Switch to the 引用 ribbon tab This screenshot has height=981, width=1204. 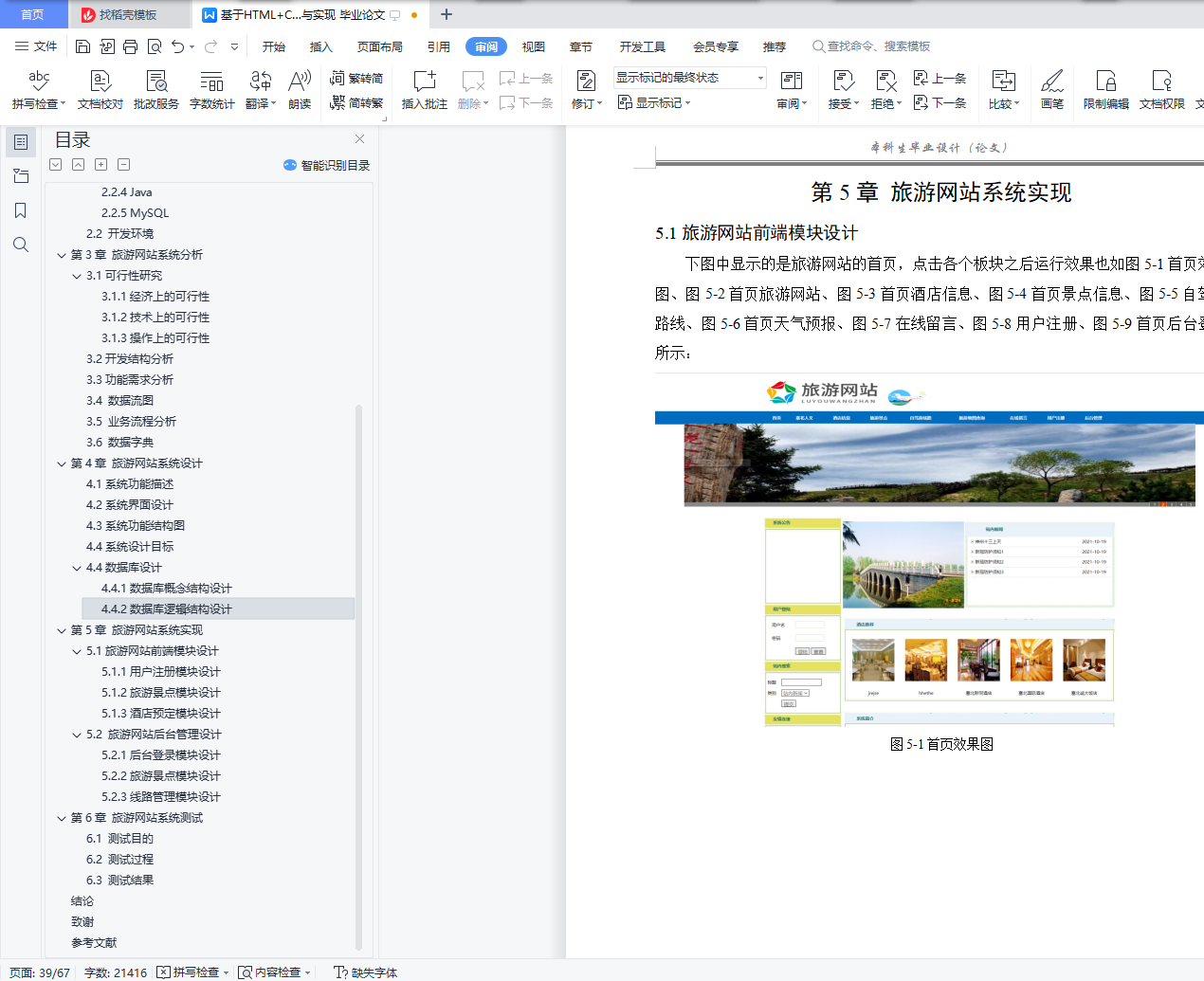[x=438, y=46]
